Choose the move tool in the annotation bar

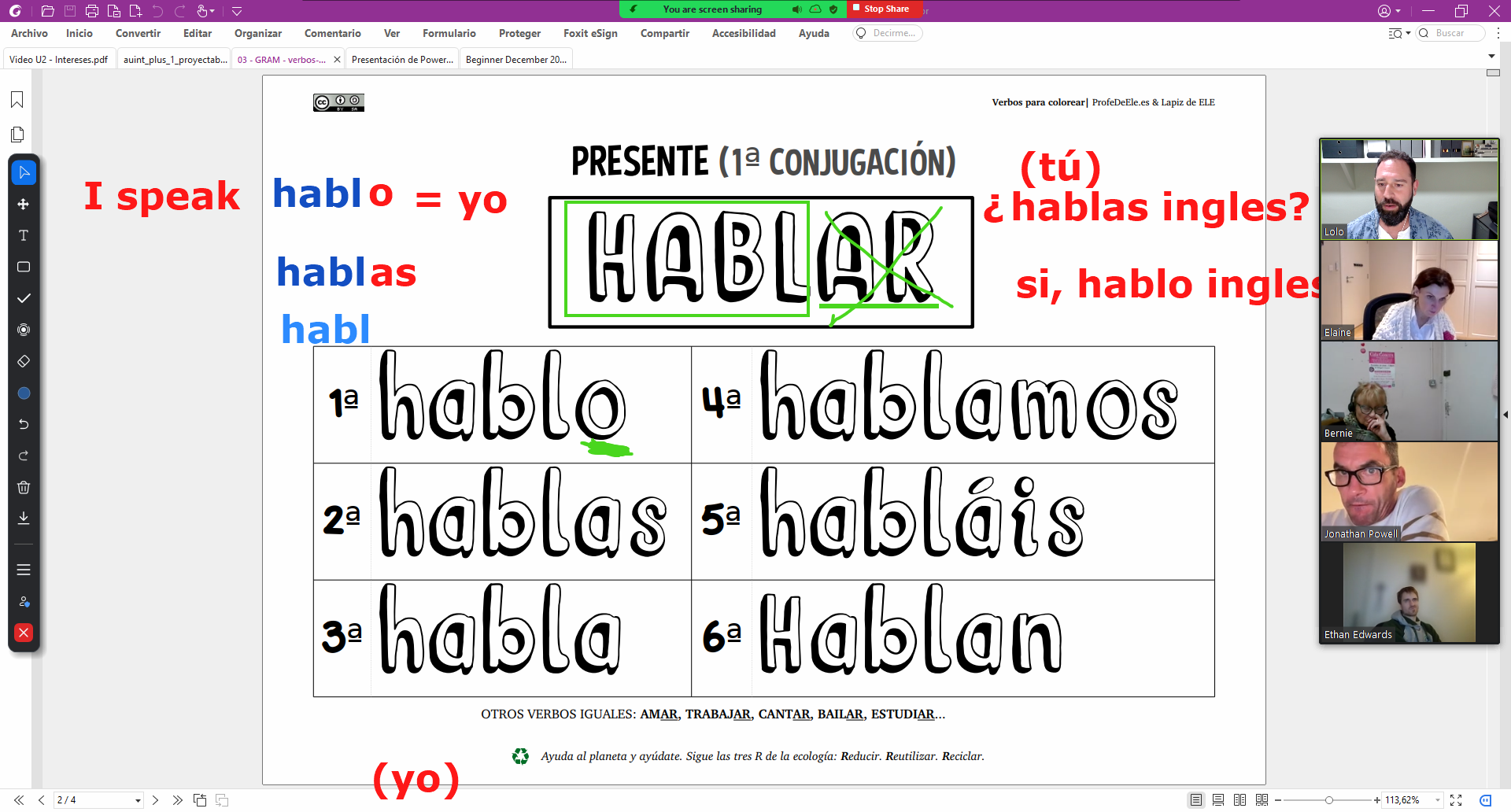coord(24,204)
